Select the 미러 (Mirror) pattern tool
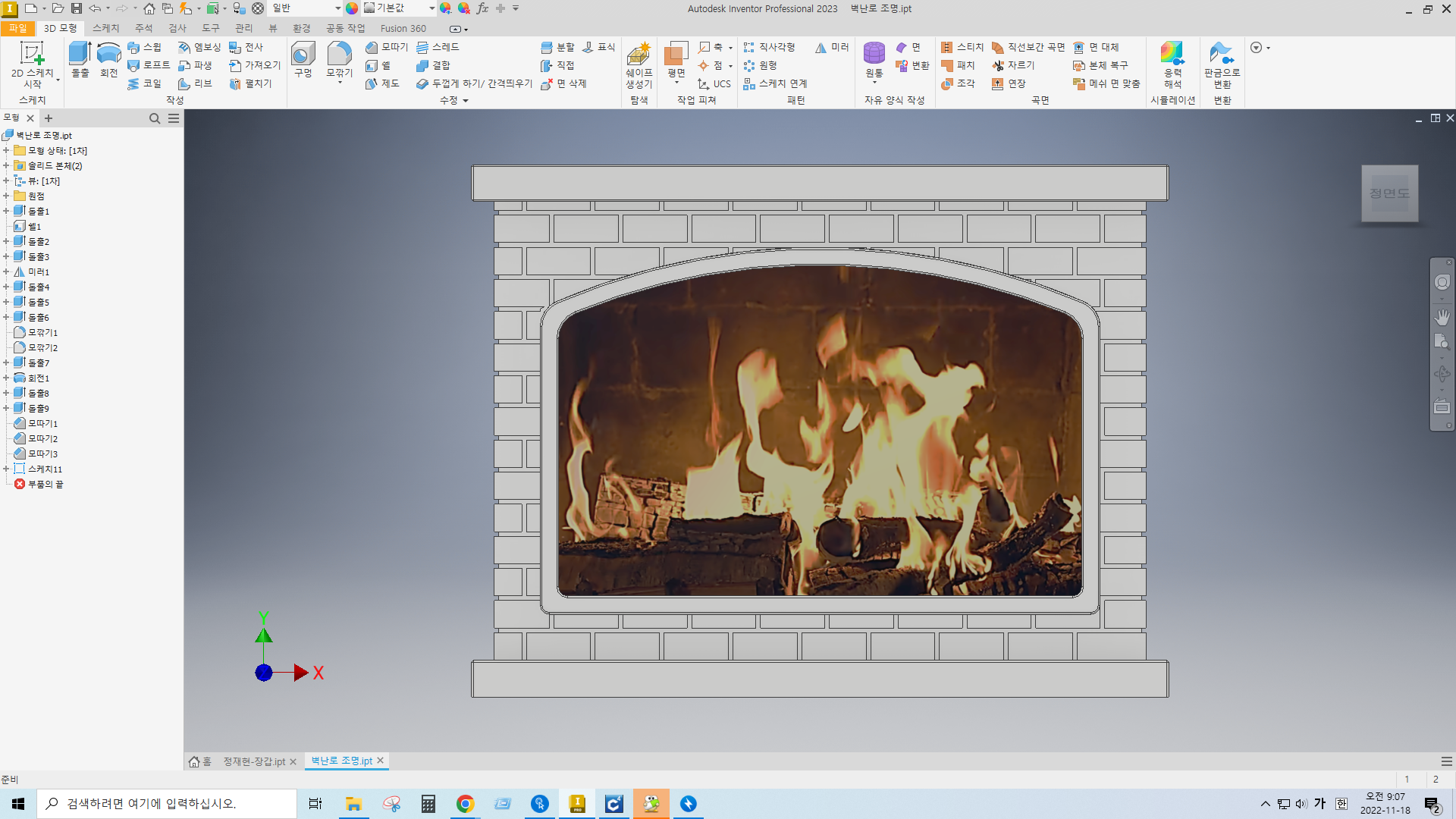1456x819 pixels. click(x=832, y=47)
